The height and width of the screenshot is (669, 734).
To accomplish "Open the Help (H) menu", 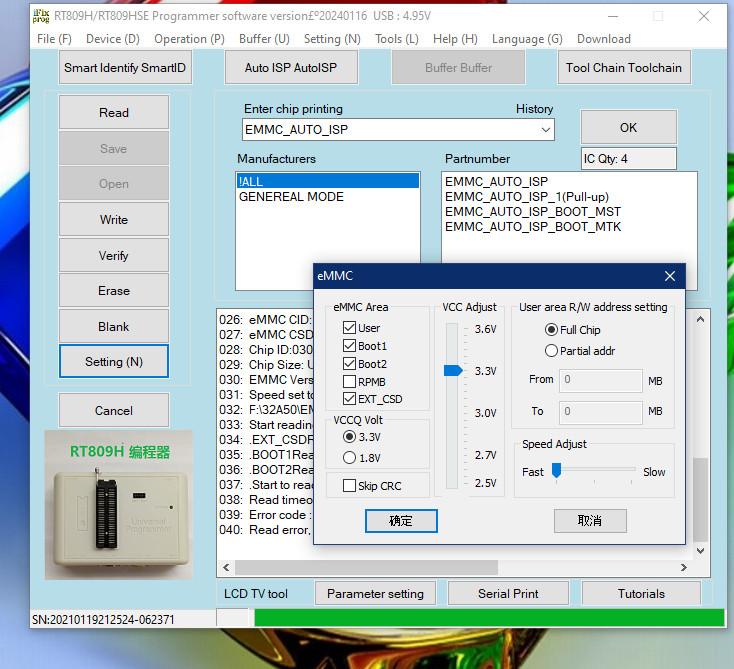I will pos(455,39).
